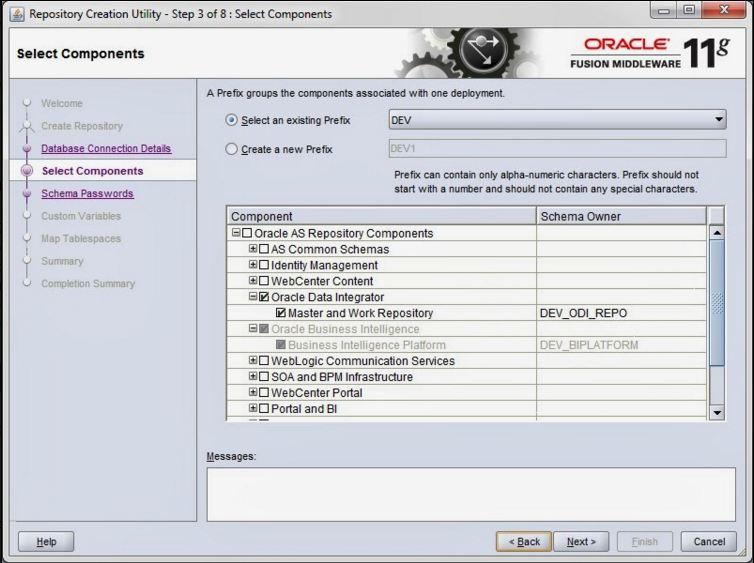Uncheck the Oracle Data Integrator checkbox
Viewport: 754px width, 563px height.
pos(264,297)
